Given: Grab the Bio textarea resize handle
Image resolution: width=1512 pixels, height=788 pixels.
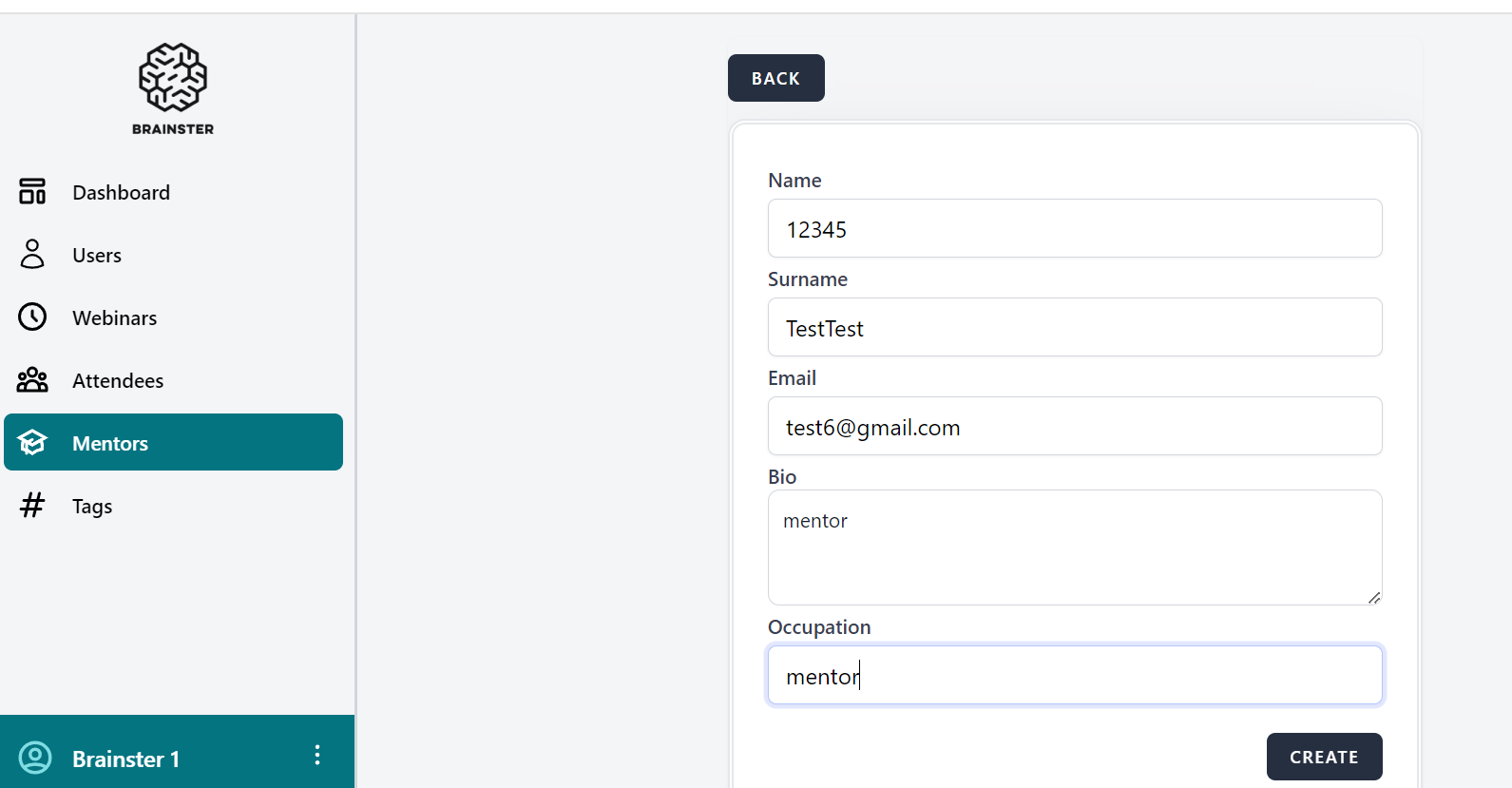Looking at the screenshot, I should [x=1374, y=598].
